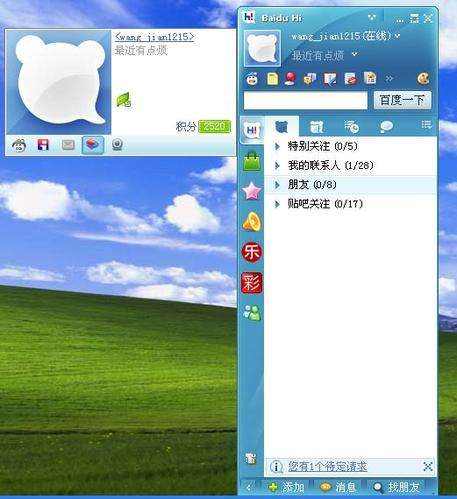This screenshot has height=499, width=457.
Task: Click the 添加 add contact button
Action: pos(286,487)
